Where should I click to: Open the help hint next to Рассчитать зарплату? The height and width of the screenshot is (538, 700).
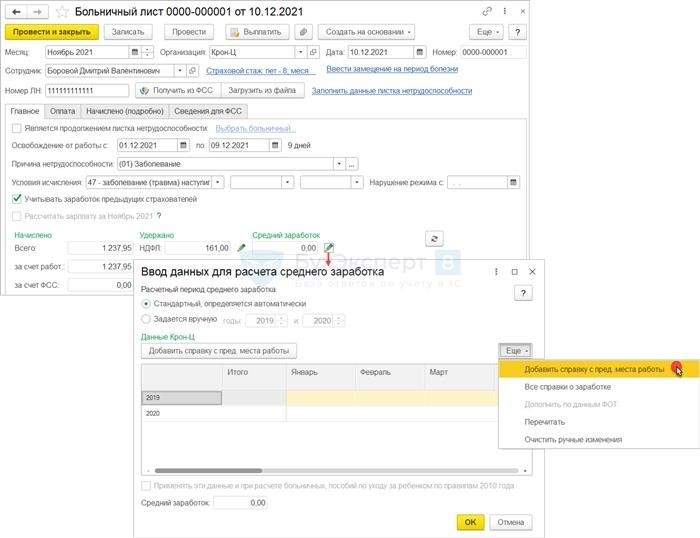(x=159, y=216)
